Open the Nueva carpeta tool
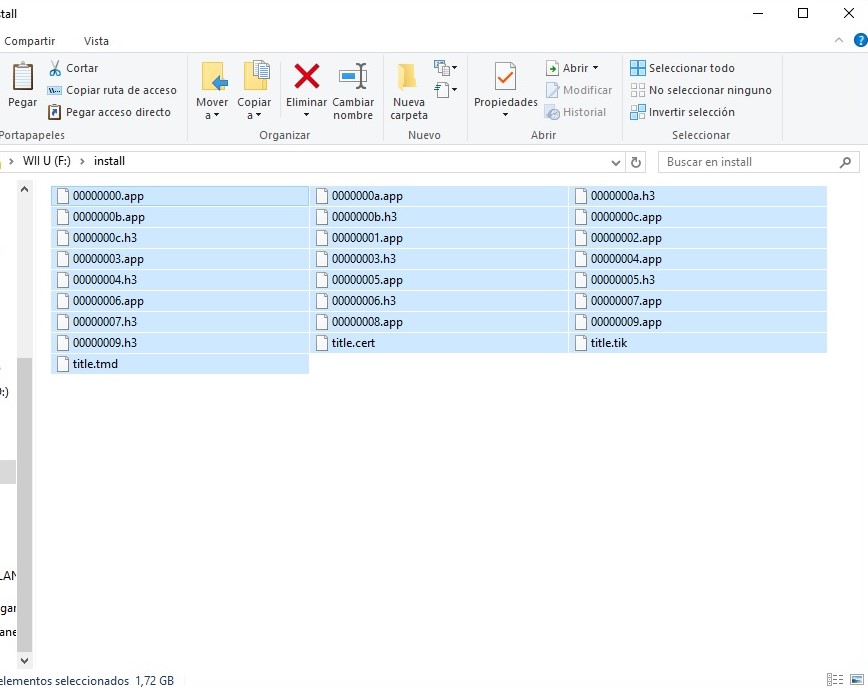The image size is (868, 688). 406,88
